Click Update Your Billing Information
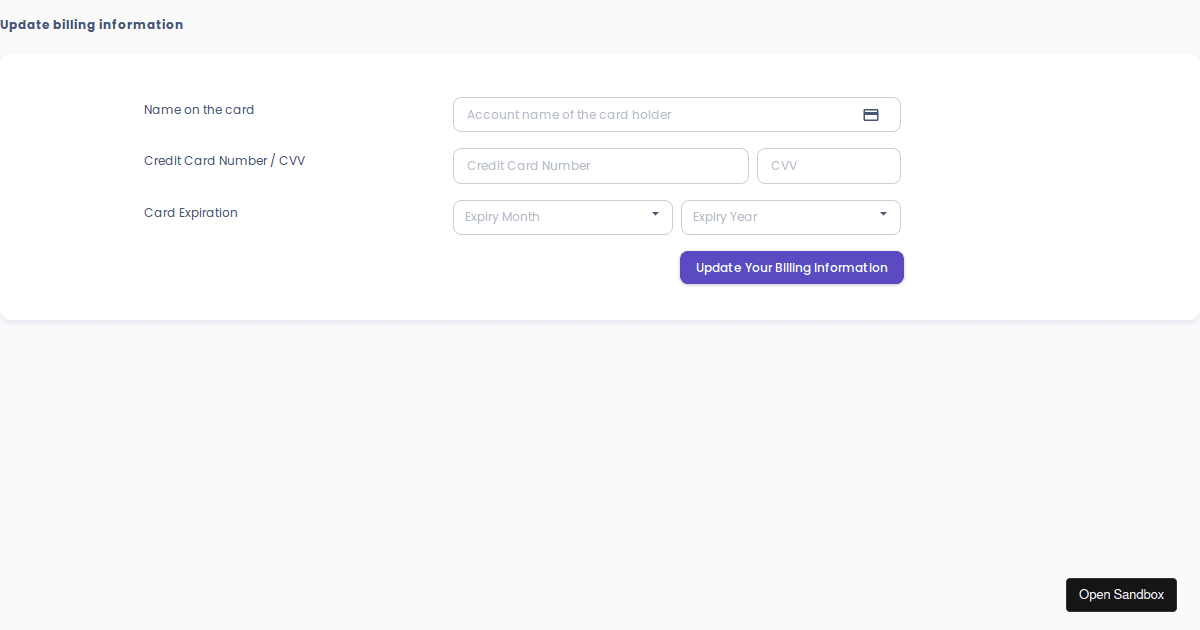Image resolution: width=1200 pixels, height=630 pixels. (791, 267)
